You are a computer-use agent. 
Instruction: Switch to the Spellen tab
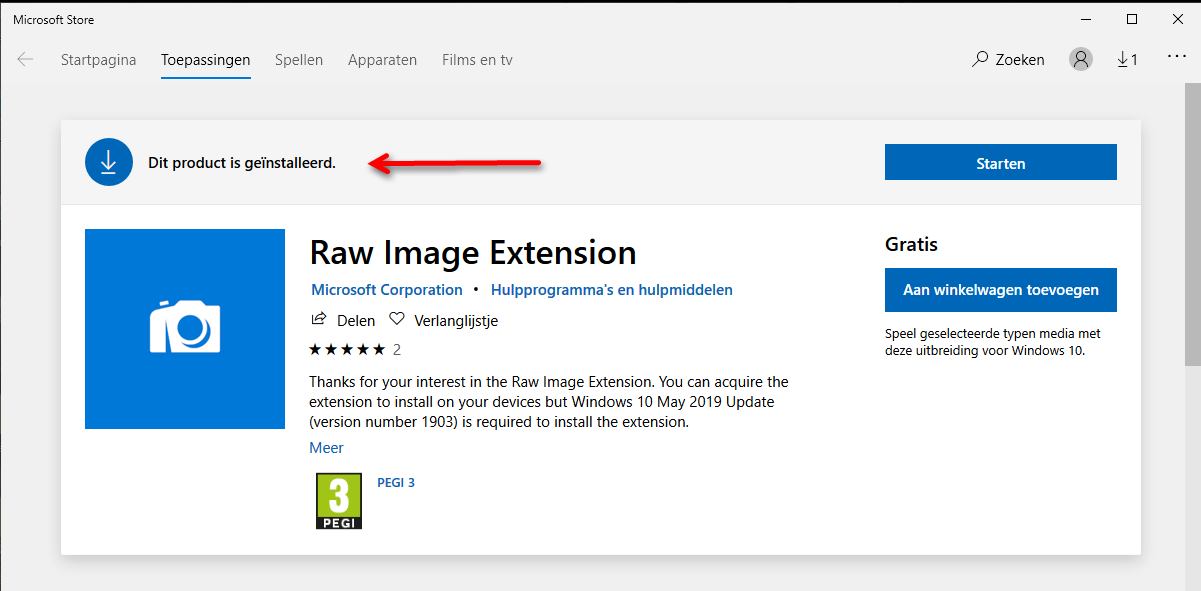[299, 60]
